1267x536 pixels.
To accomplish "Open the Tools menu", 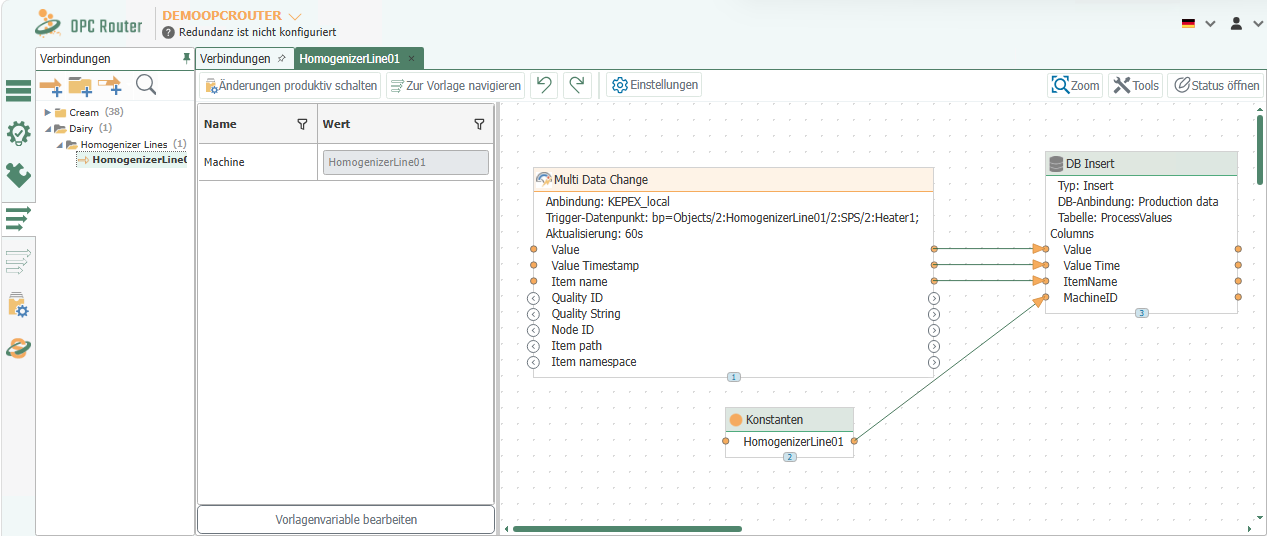I will pyautogui.click(x=1135, y=85).
